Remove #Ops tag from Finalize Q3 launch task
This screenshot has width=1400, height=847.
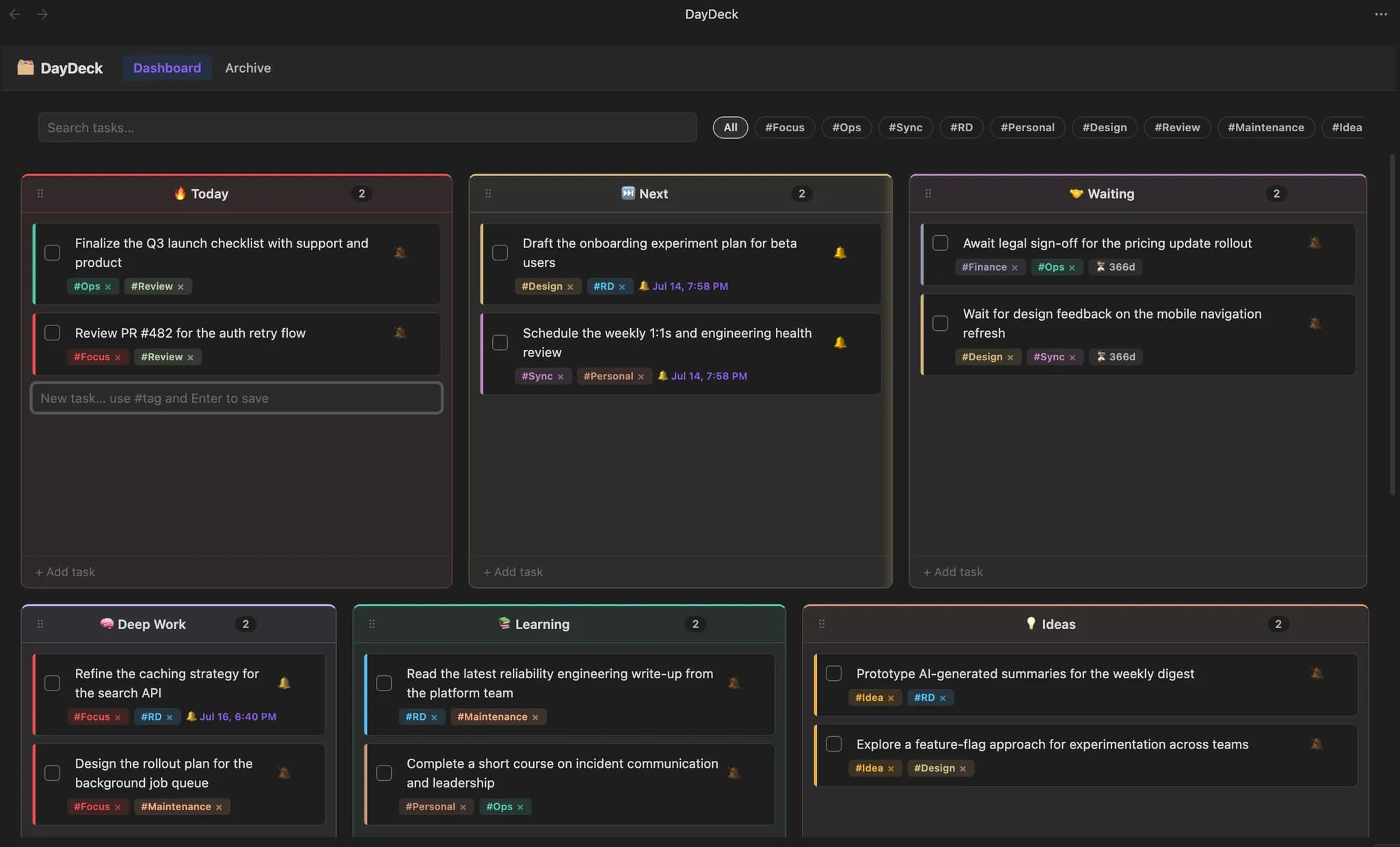click(108, 287)
